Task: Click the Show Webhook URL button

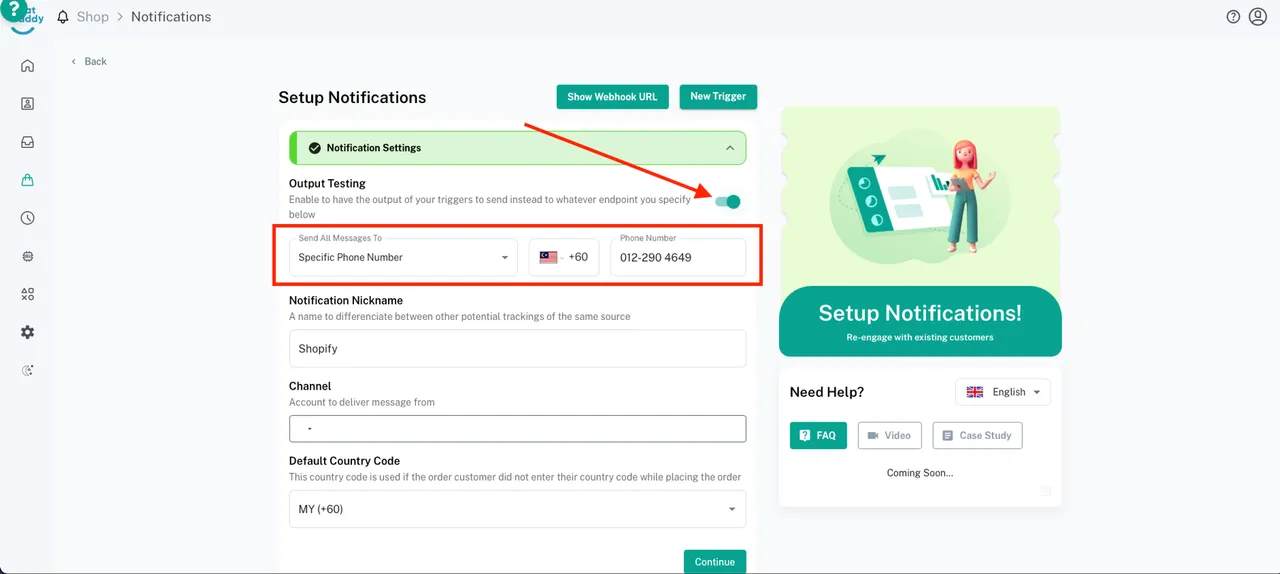Action: 612,97
